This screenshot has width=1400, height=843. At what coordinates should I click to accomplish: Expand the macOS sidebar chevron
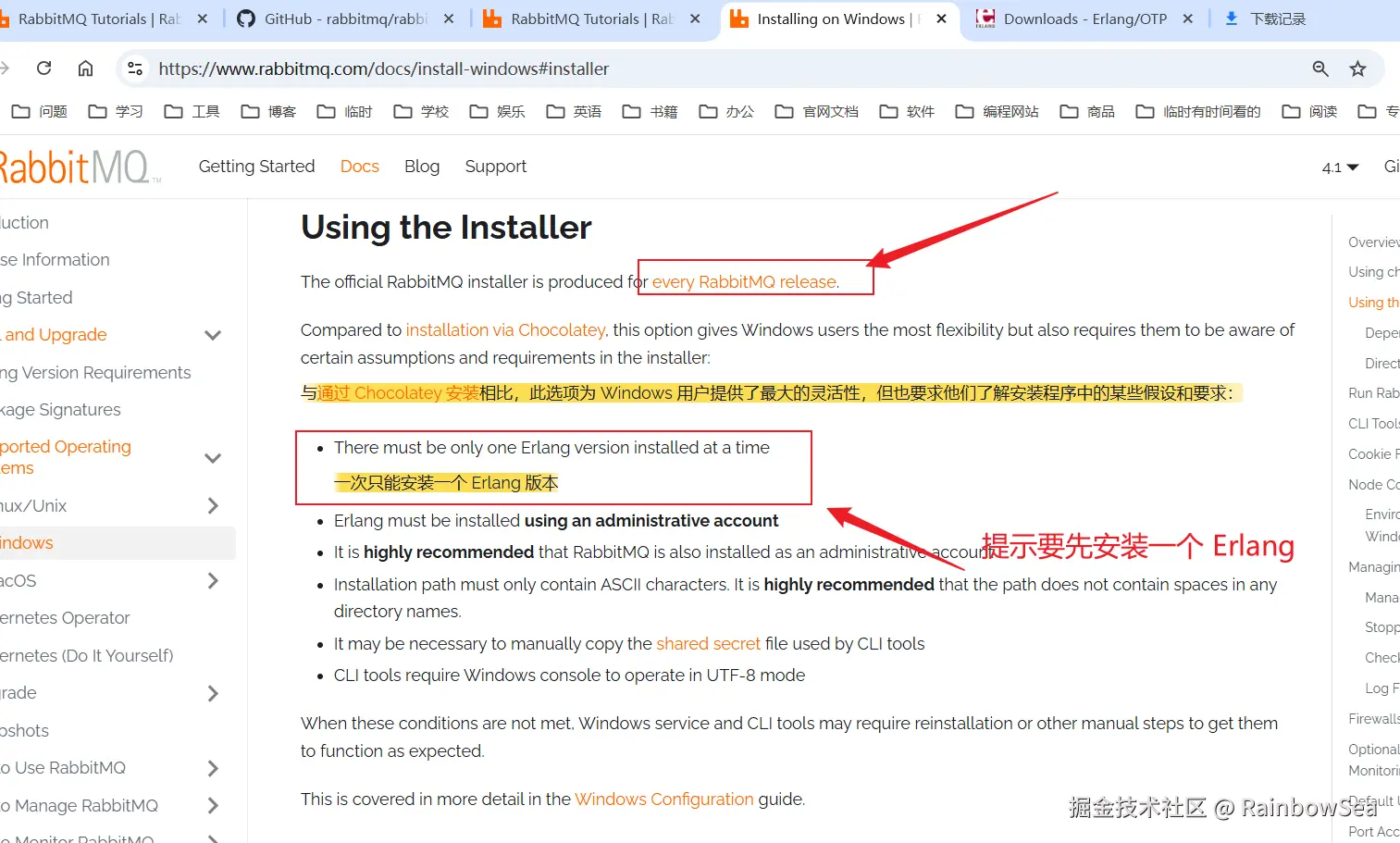coord(213,580)
